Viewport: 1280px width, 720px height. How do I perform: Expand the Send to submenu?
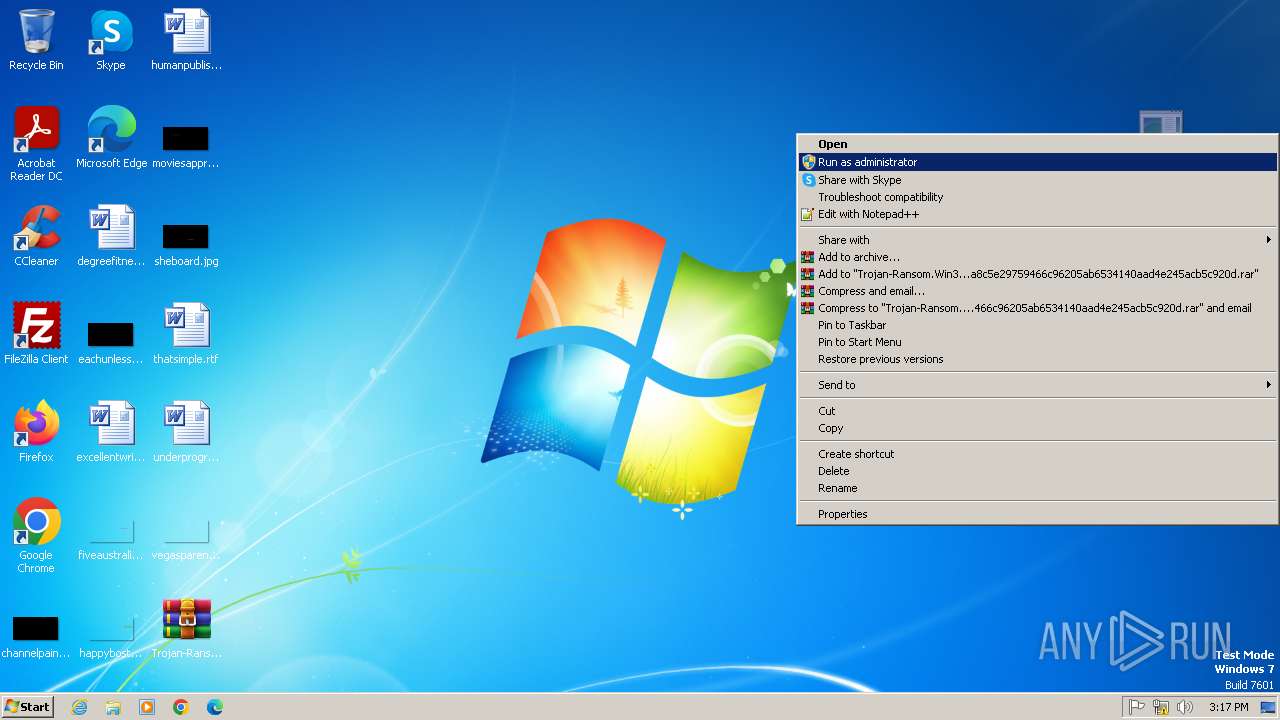(1037, 385)
